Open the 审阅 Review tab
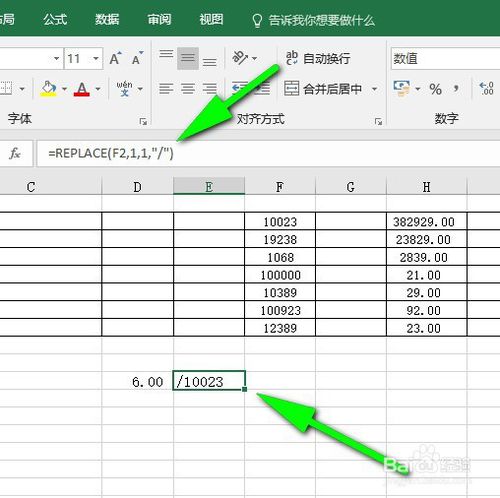The height and width of the screenshot is (498, 500). point(159,19)
